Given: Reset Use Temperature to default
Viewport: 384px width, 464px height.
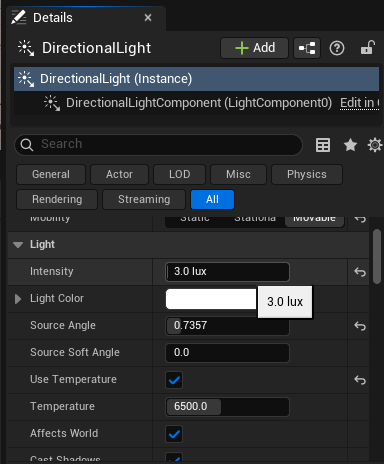Looking at the screenshot, I should 360,380.
